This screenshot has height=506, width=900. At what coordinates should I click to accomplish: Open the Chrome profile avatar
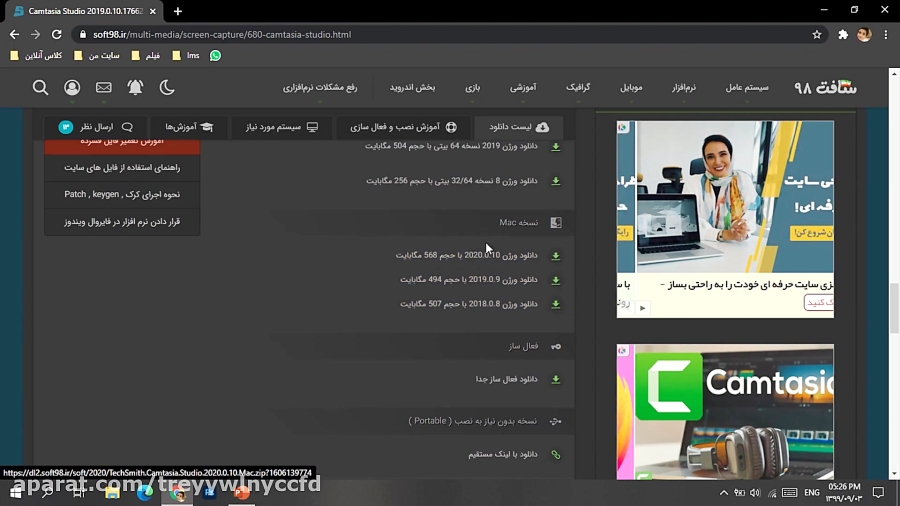(864, 34)
